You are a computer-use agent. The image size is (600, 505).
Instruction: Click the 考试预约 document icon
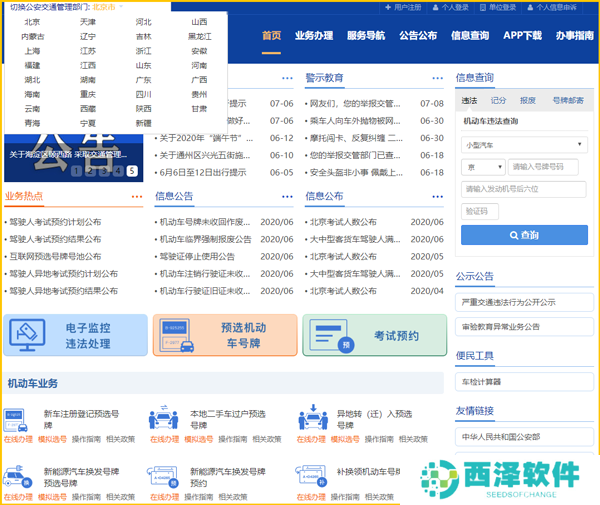click(331, 336)
